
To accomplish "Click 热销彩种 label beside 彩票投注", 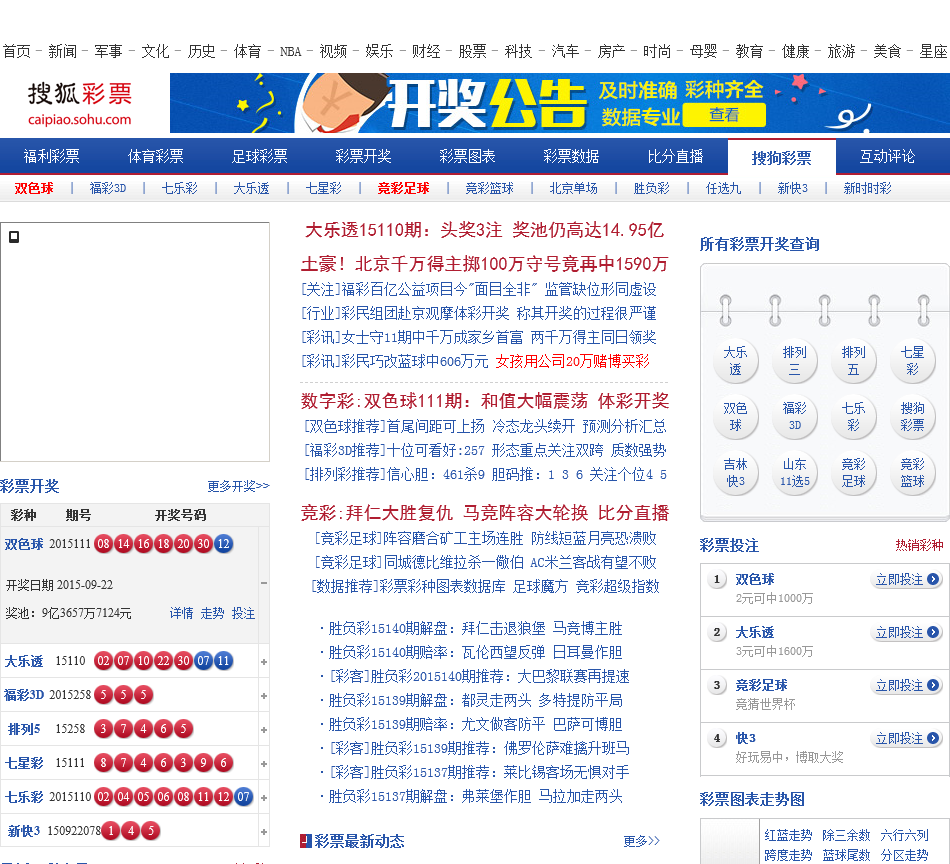I will tap(919, 545).
